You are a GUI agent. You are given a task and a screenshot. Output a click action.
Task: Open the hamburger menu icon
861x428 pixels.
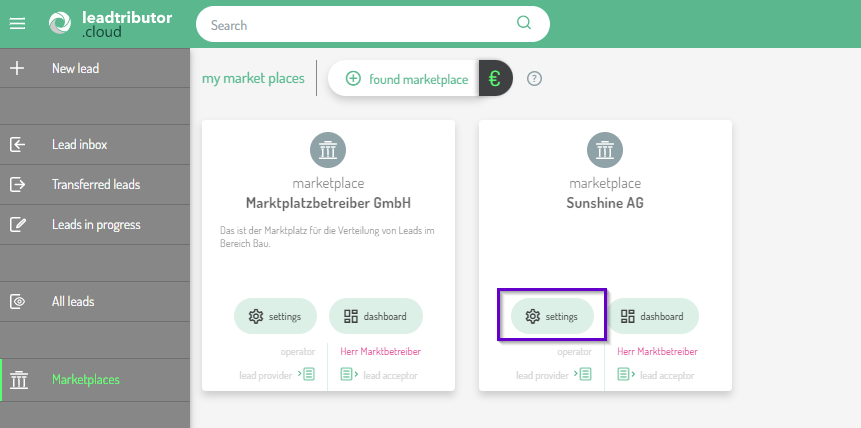[17, 24]
